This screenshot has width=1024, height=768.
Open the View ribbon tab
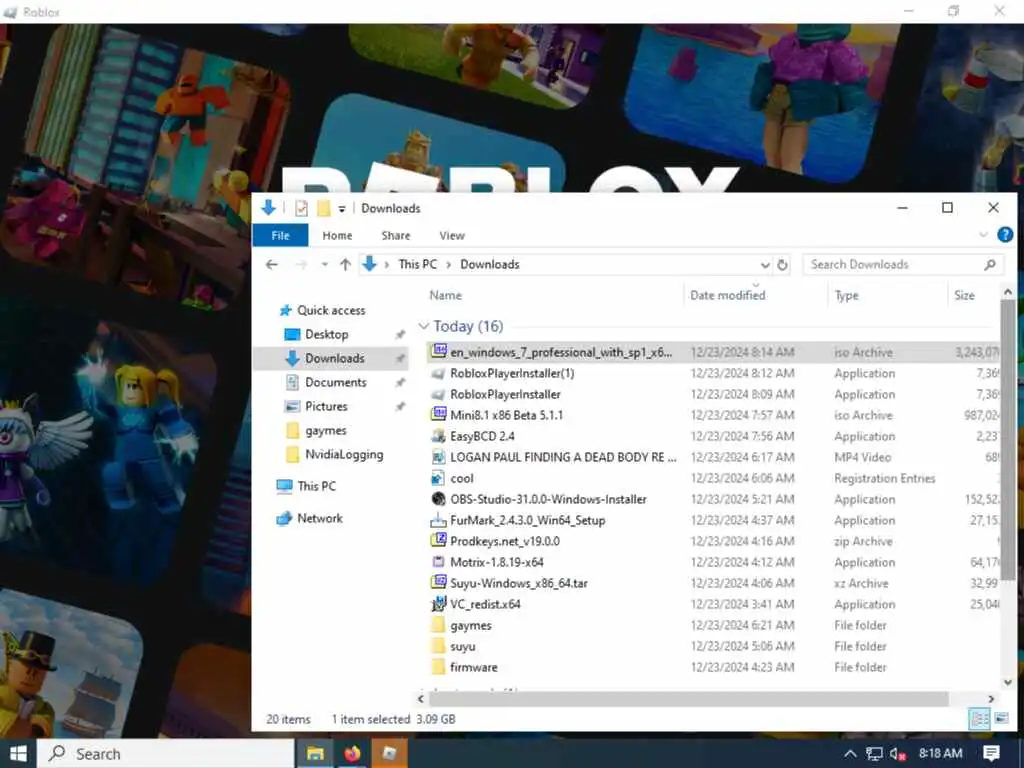(x=452, y=236)
